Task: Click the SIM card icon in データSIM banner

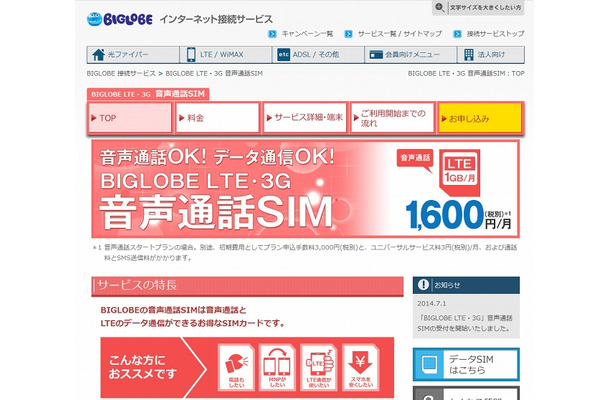Action: click(429, 365)
